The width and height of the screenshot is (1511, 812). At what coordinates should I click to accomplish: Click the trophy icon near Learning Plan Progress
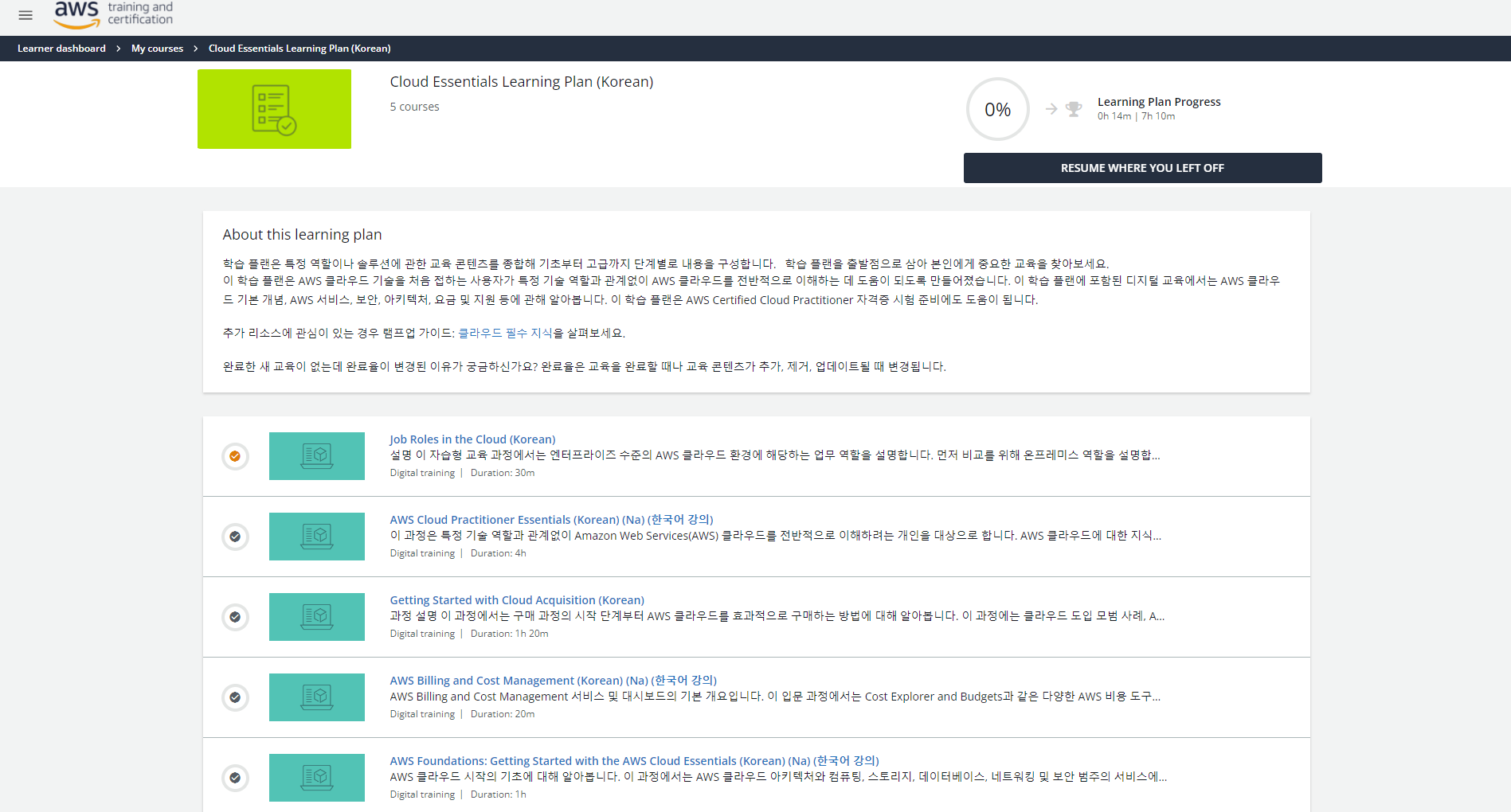1074,109
